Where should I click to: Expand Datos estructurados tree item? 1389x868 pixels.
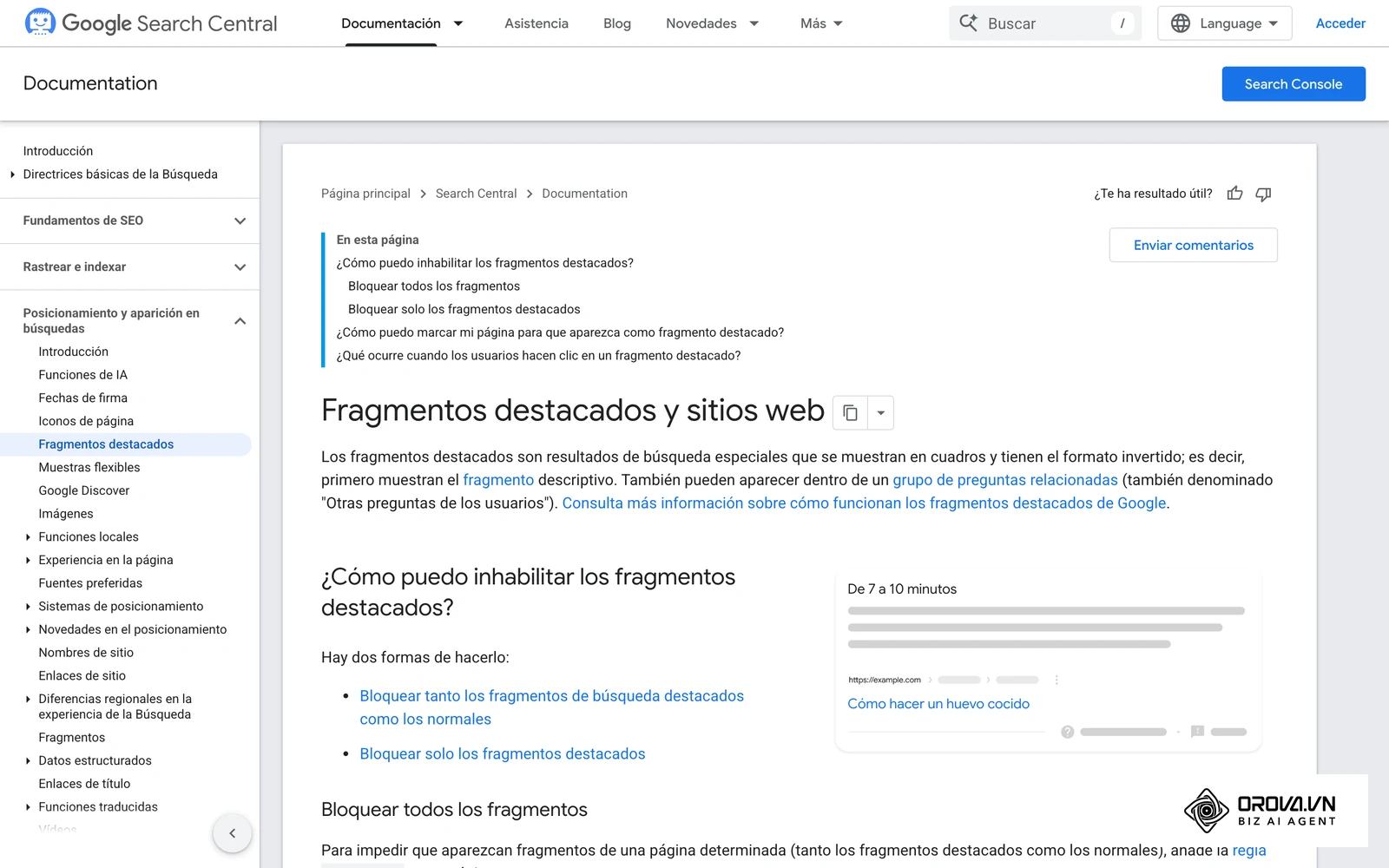28,760
